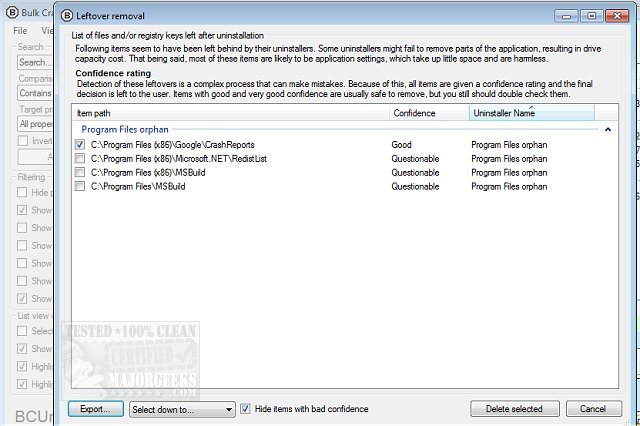Image resolution: width=640 pixels, height=426 pixels.
Task: Uncheck the Google\CrashReports leftover item
Action: pyautogui.click(x=80, y=145)
